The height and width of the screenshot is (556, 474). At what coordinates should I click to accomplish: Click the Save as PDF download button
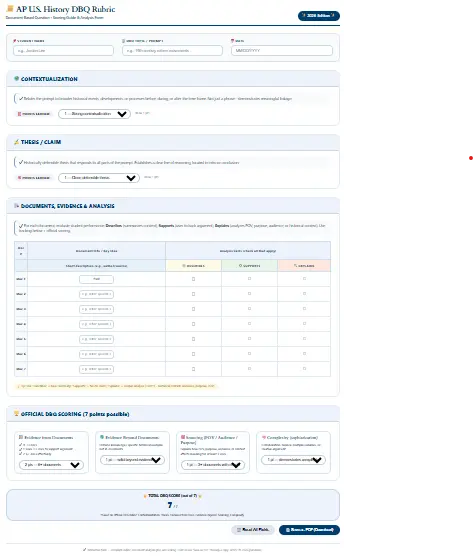(x=310, y=530)
